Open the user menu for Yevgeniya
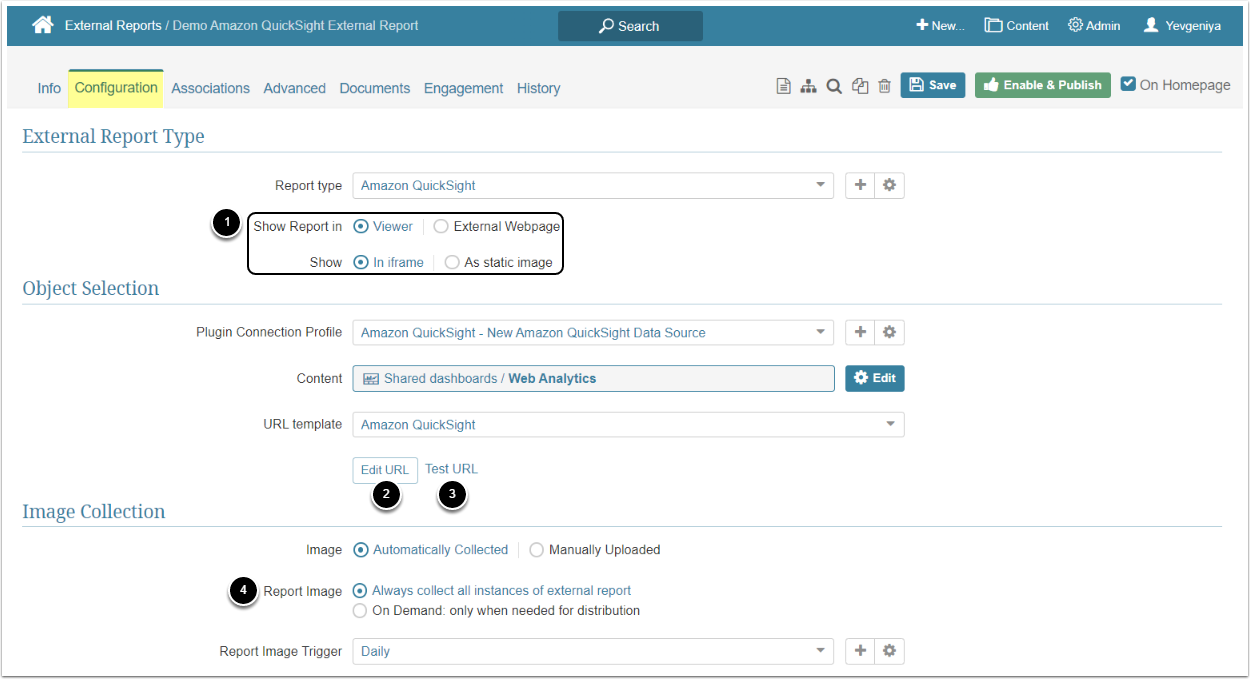 point(1181,26)
